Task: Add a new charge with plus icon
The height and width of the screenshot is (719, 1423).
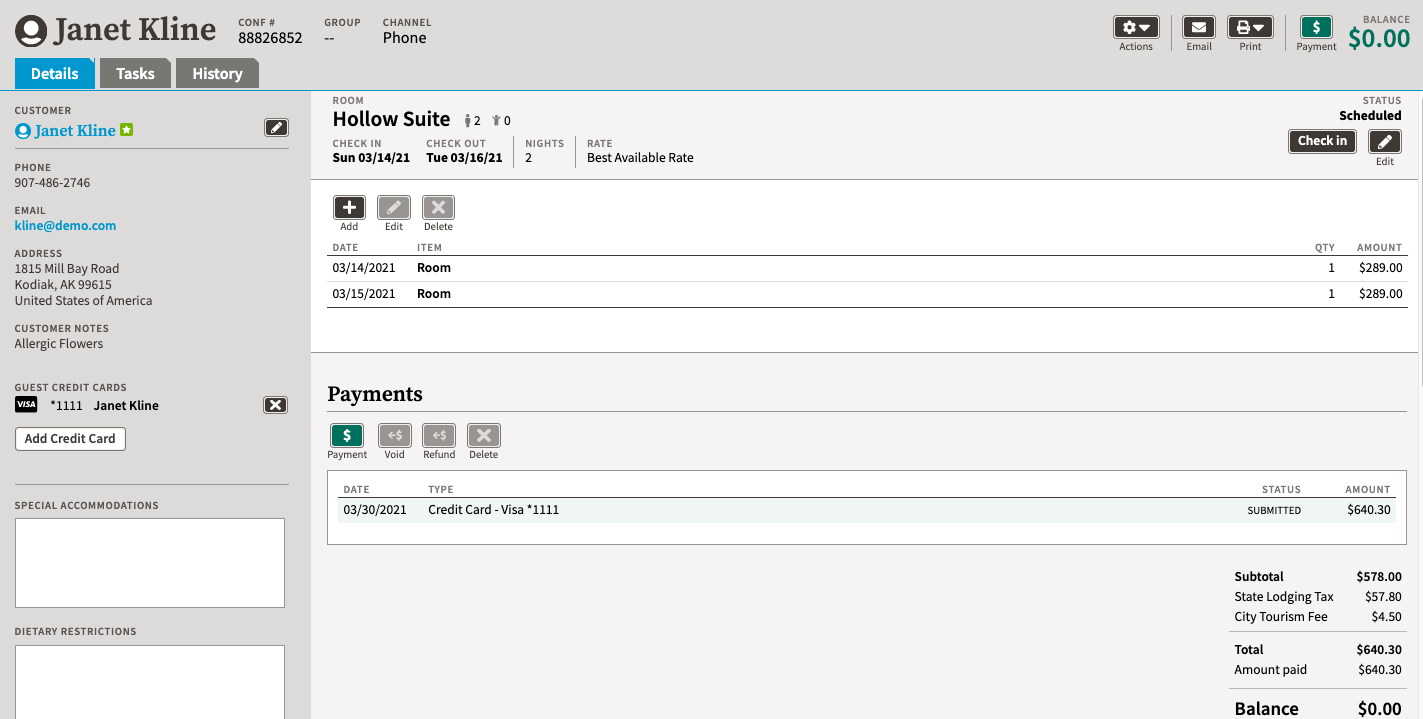Action: (348, 207)
